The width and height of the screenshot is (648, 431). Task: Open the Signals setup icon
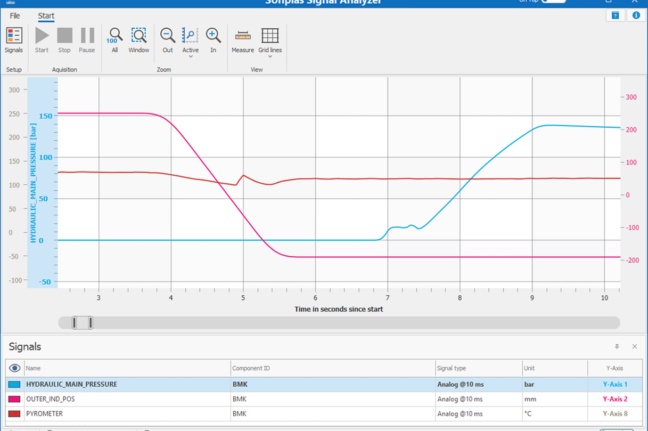[x=14, y=36]
